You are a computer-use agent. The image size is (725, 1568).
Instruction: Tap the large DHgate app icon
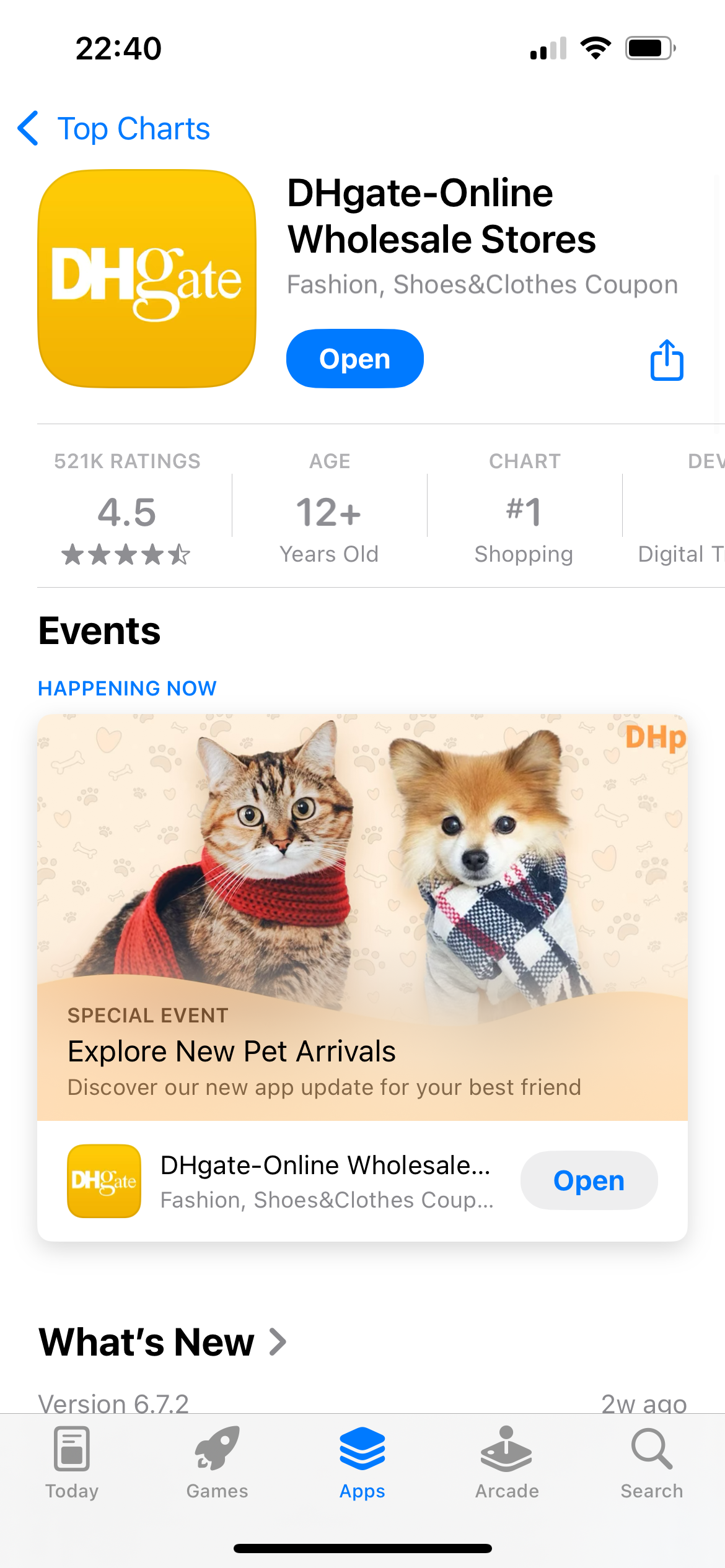pos(147,279)
